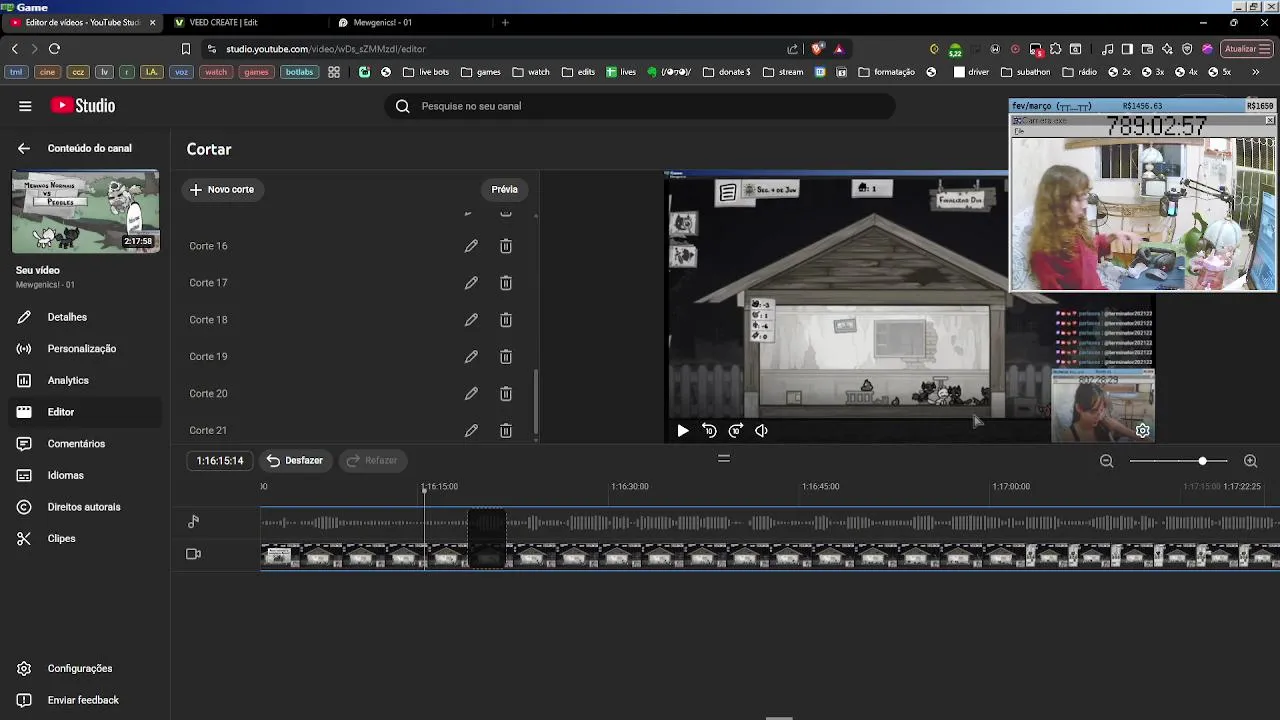
Task: Open the preview player settings gear
Action: pyautogui.click(x=1143, y=431)
